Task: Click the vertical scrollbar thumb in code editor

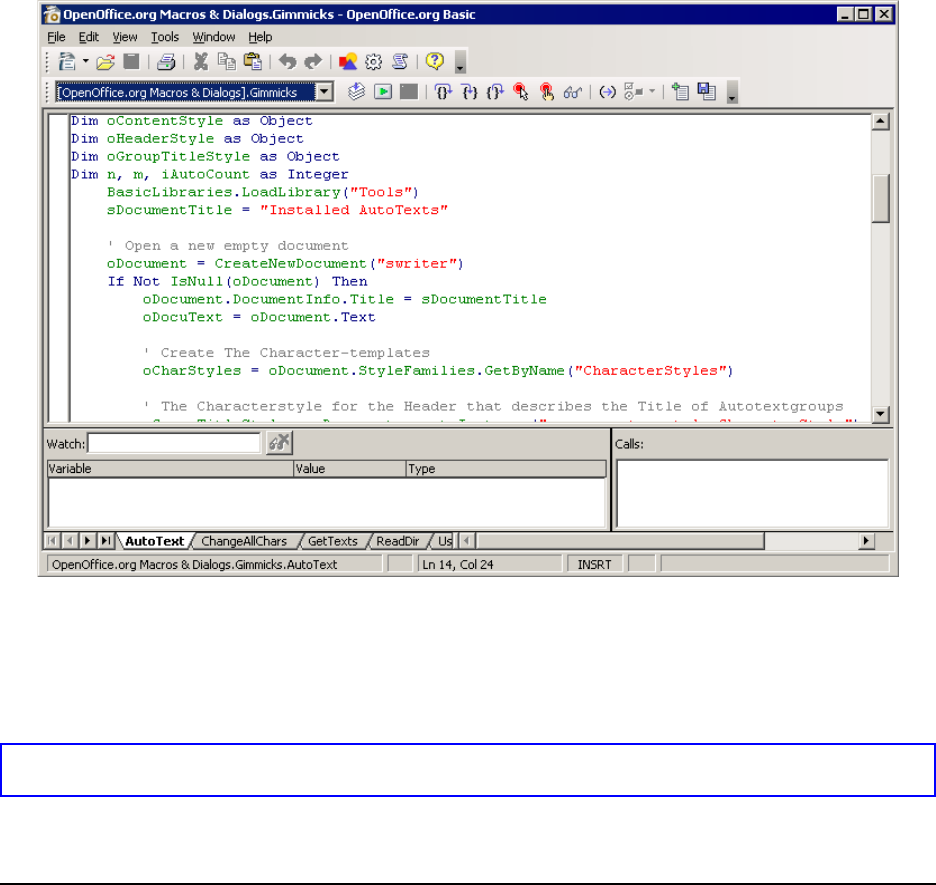Action: pos(880,198)
